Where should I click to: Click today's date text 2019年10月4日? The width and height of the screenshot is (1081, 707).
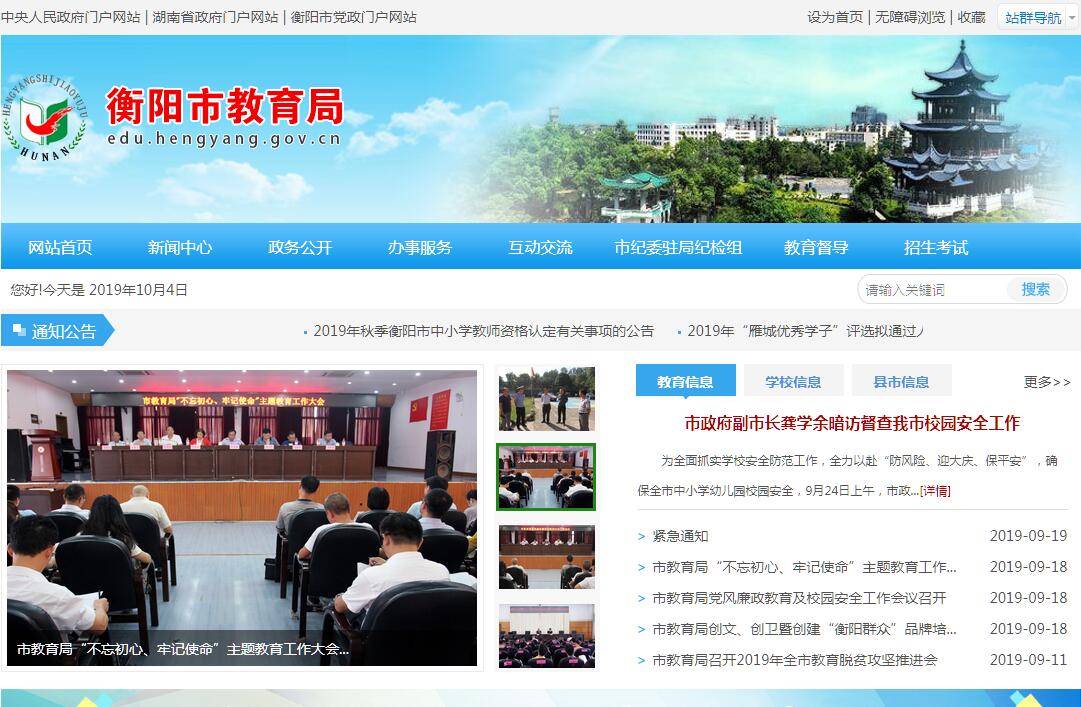[139, 290]
